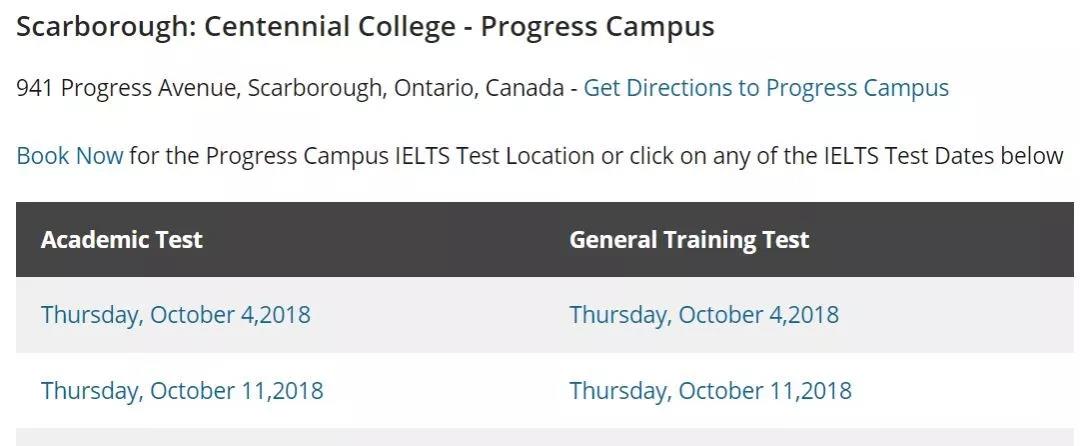Screen dimensions: 1080x446
Task: Click the 941 Progress Avenue address text
Action: tap(127, 89)
